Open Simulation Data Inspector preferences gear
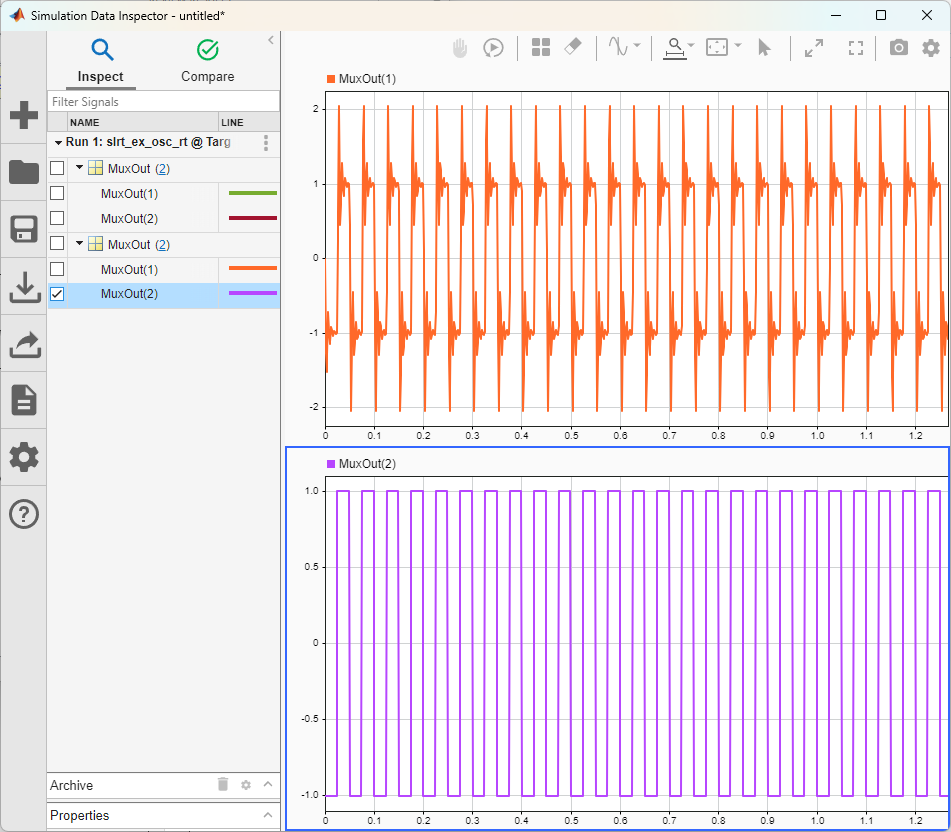The width and height of the screenshot is (951, 832). pyautogui.click(x=931, y=47)
